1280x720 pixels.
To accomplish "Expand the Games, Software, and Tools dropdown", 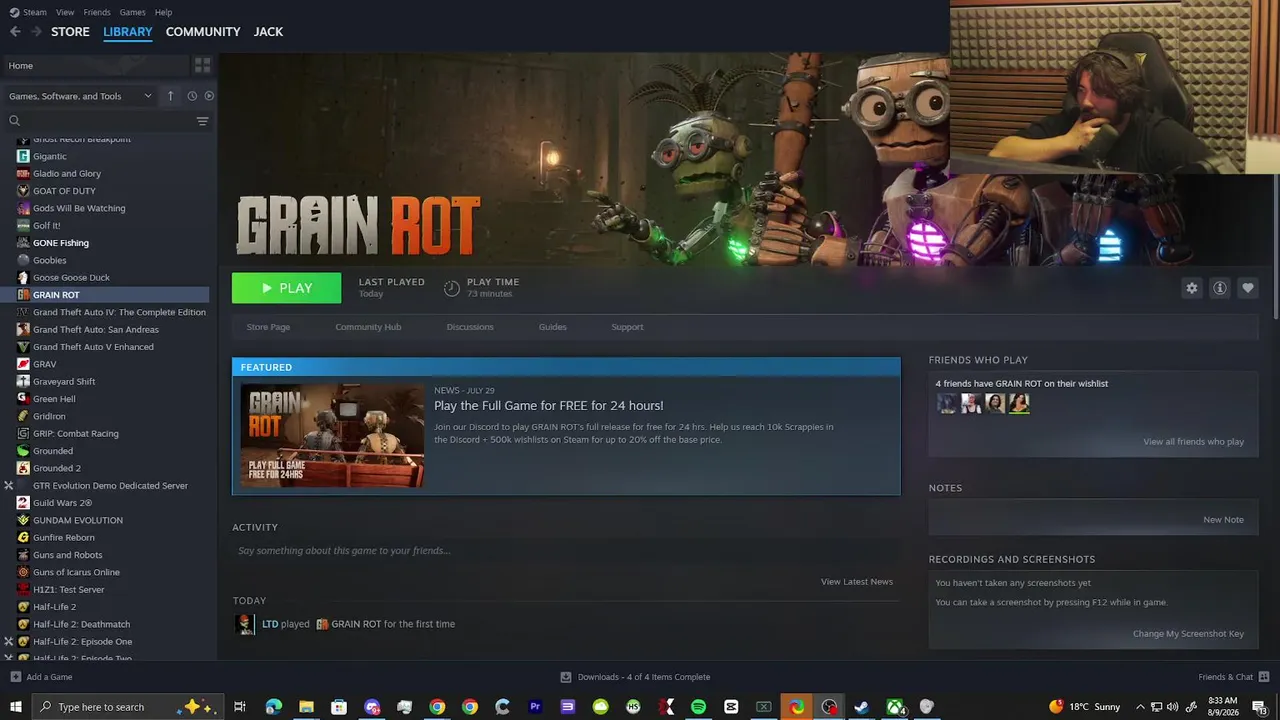I will (x=80, y=96).
